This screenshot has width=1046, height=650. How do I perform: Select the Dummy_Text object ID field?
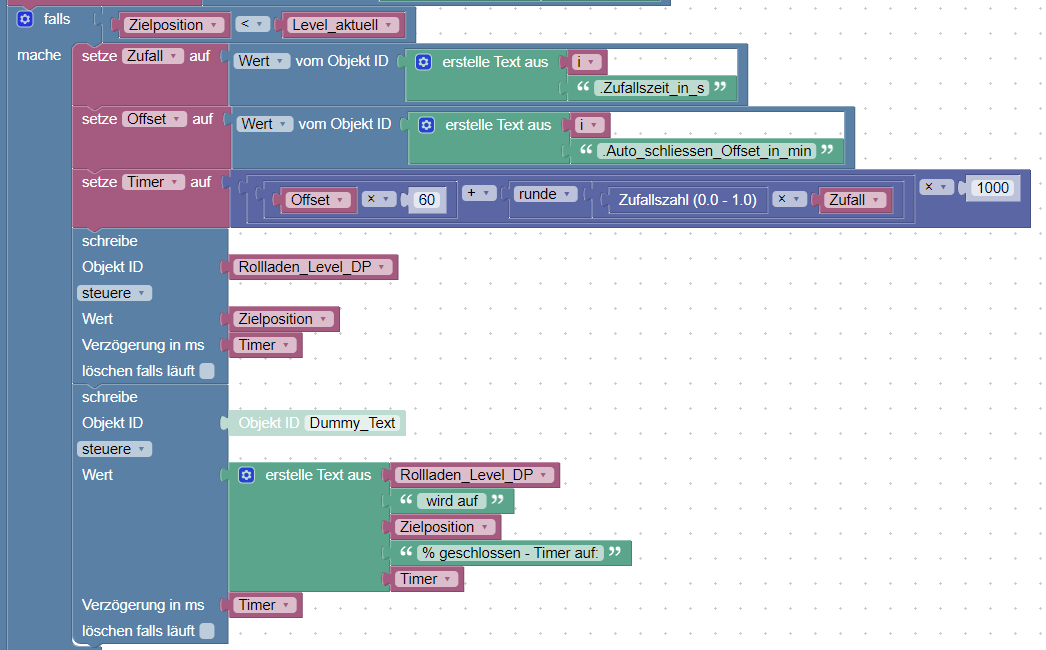353,423
